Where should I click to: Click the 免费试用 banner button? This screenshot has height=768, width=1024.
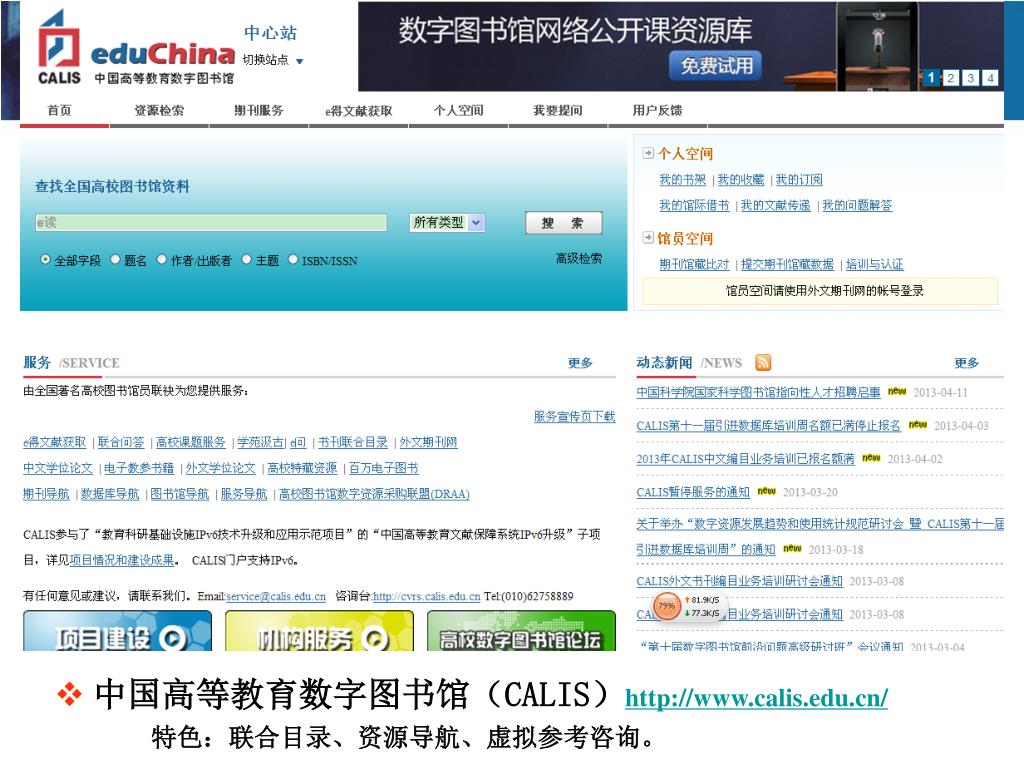tap(716, 65)
